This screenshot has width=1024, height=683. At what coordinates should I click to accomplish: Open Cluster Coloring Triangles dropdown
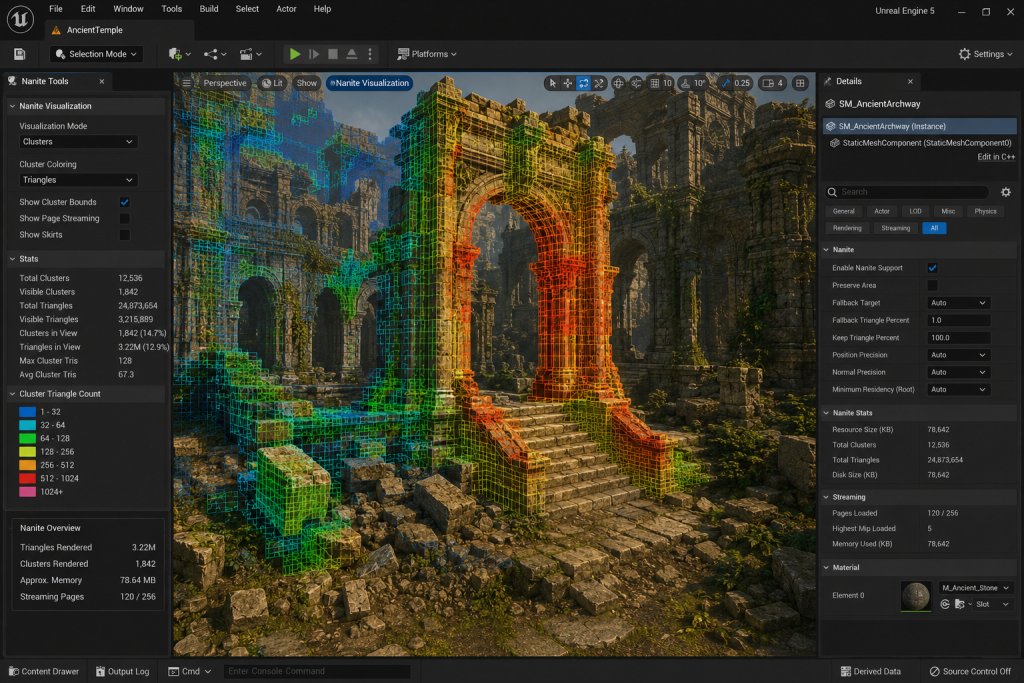coord(78,180)
